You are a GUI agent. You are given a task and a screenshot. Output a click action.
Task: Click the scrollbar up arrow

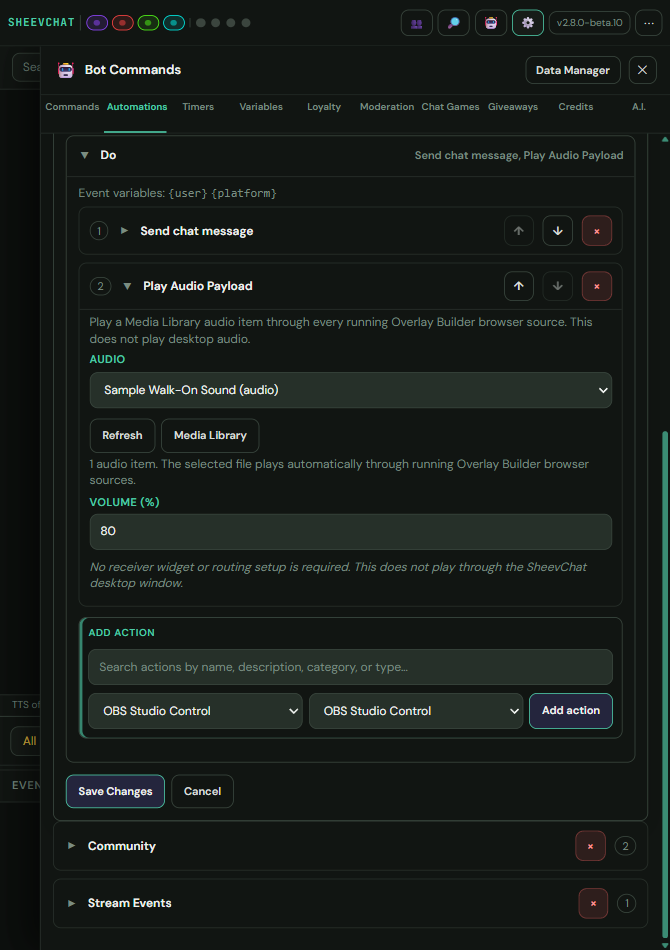coord(665,139)
